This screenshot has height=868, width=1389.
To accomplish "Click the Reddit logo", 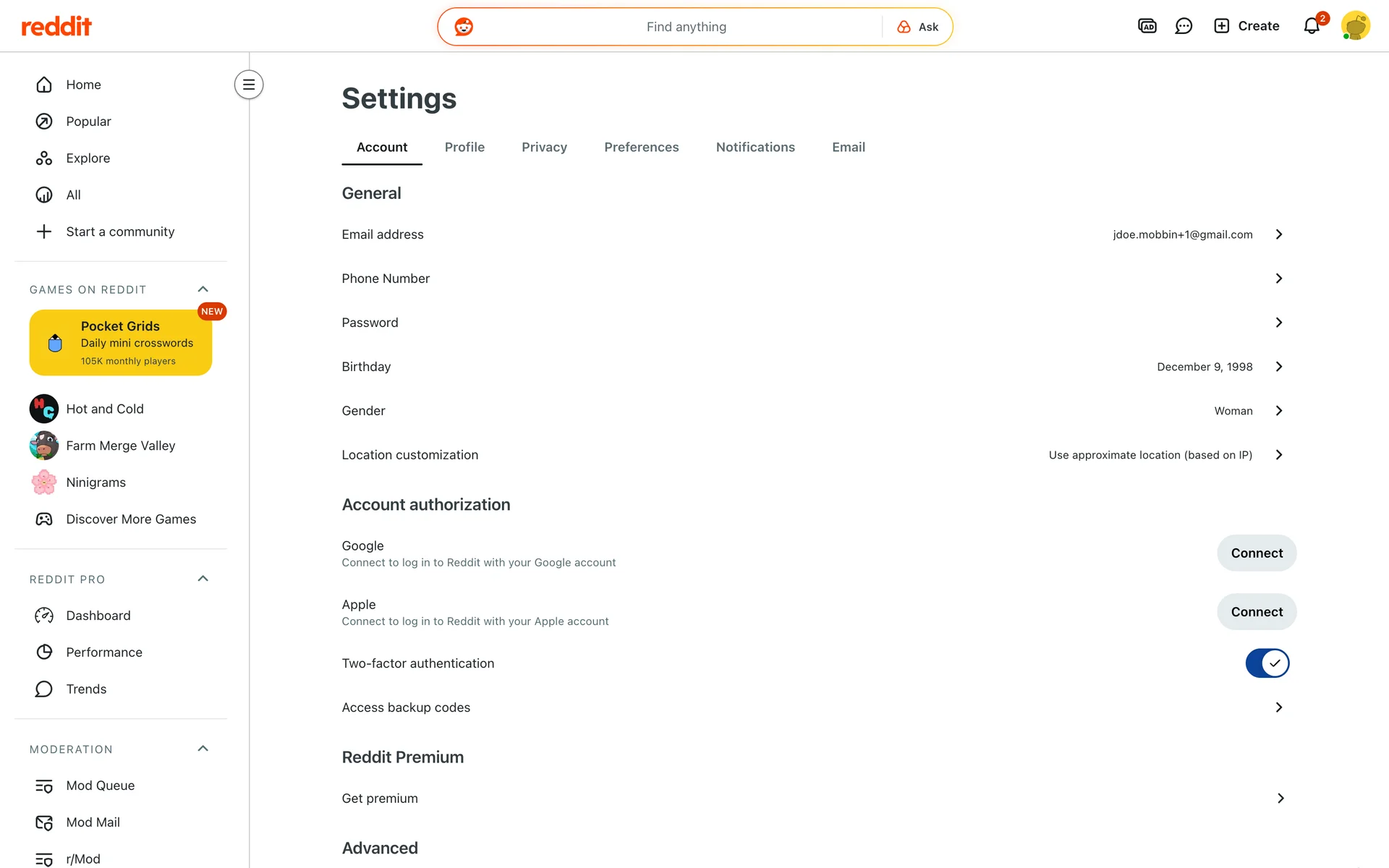I will click(56, 27).
